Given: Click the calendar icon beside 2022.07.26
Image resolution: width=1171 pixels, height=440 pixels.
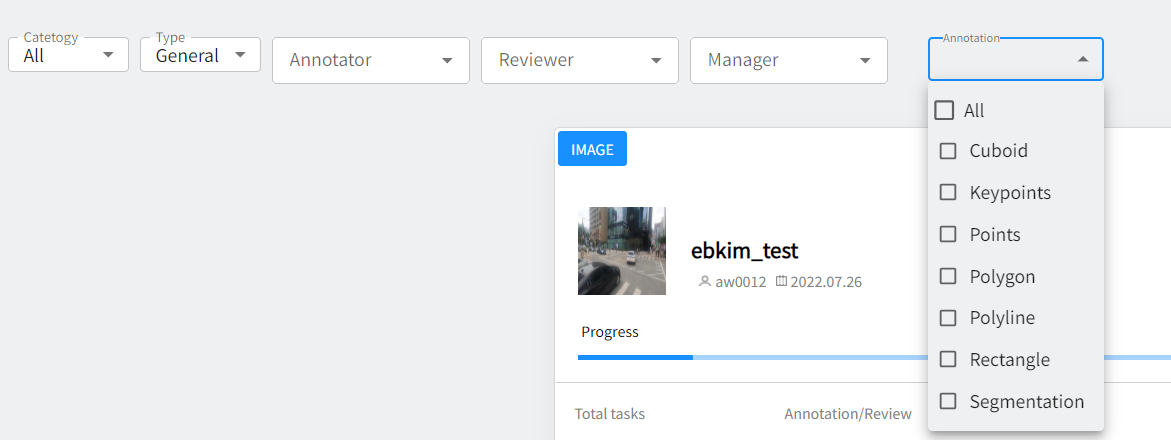Looking at the screenshot, I should pyautogui.click(x=781, y=282).
